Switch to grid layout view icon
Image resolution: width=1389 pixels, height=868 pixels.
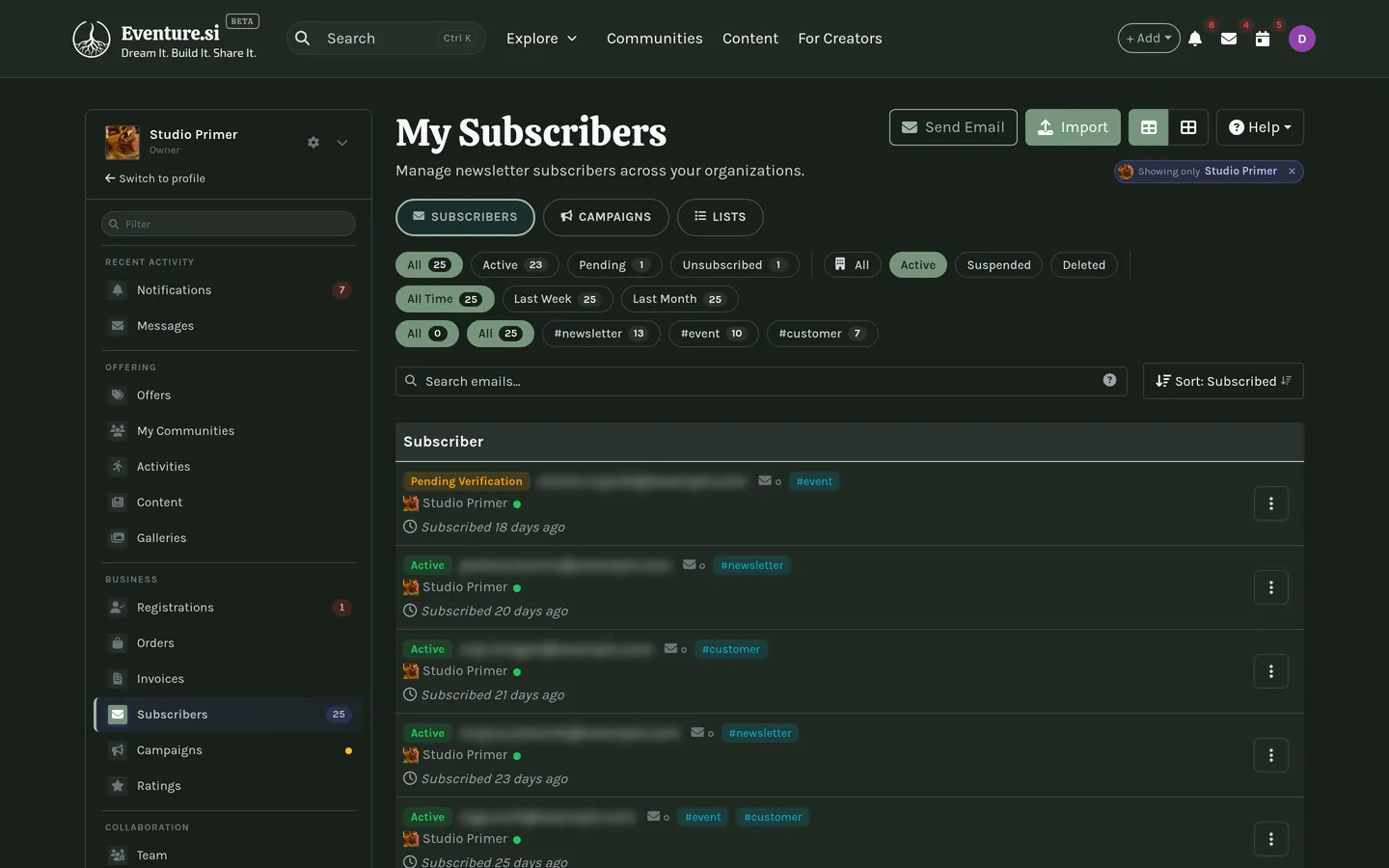pyautogui.click(x=1188, y=127)
